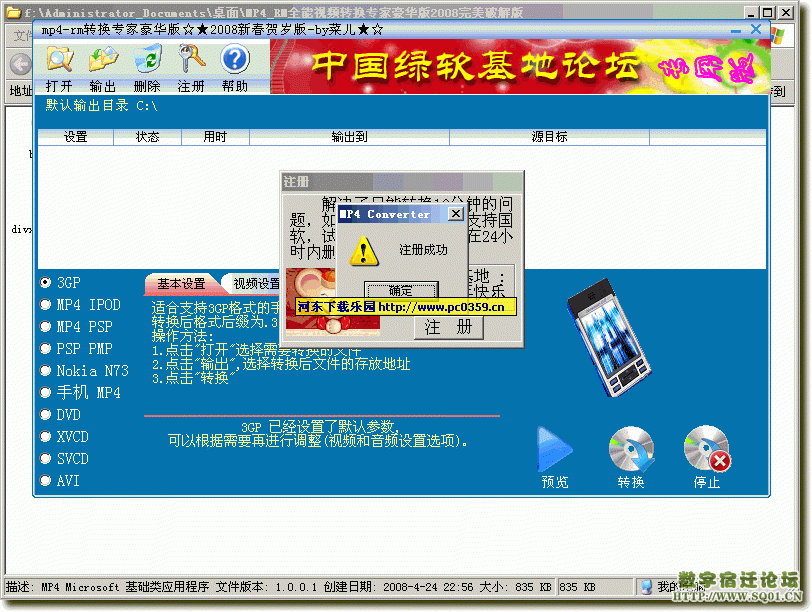Close the MP4 Converter message box

click(x=455, y=213)
